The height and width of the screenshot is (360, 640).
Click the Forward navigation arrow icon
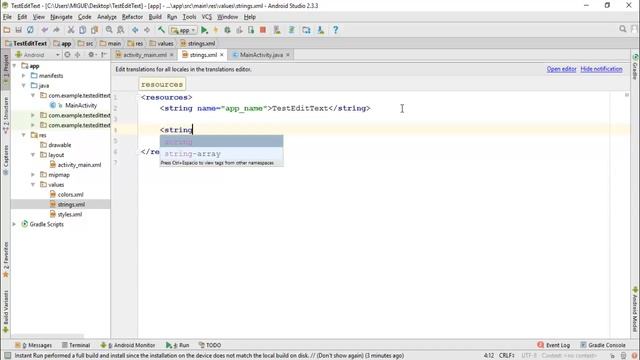[x=147, y=30]
